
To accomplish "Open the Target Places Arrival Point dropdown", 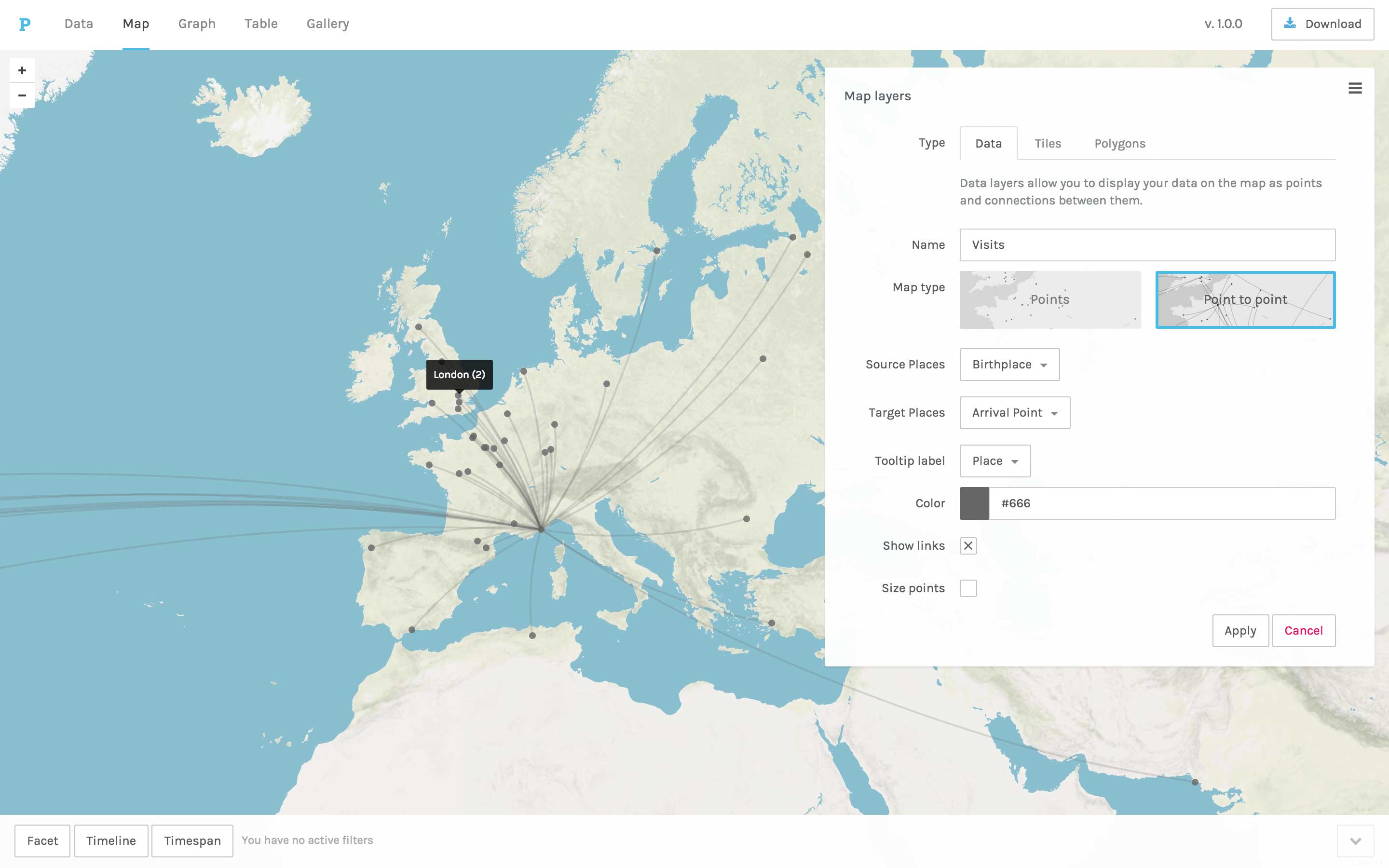I will pyautogui.click(x=1014, y=413).
